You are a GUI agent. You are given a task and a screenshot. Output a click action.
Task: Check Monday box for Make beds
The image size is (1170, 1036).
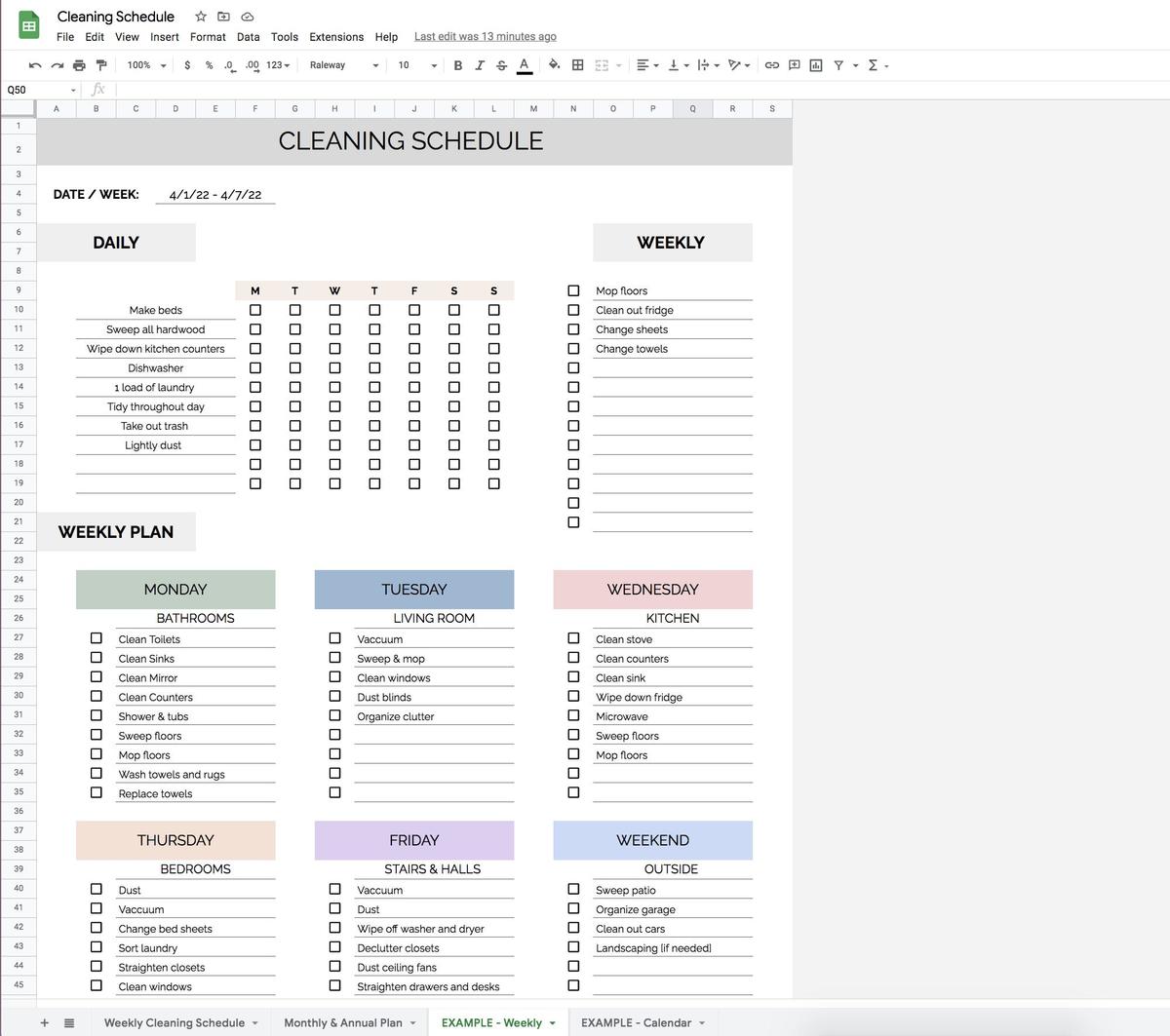[x=255, y=310]
